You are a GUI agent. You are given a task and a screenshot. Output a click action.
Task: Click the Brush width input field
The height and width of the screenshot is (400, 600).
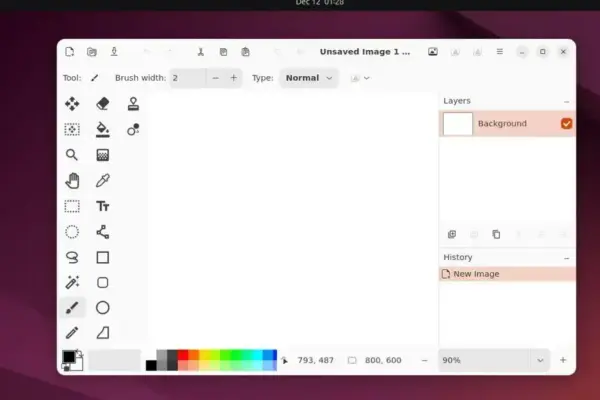tap(188, 78)
